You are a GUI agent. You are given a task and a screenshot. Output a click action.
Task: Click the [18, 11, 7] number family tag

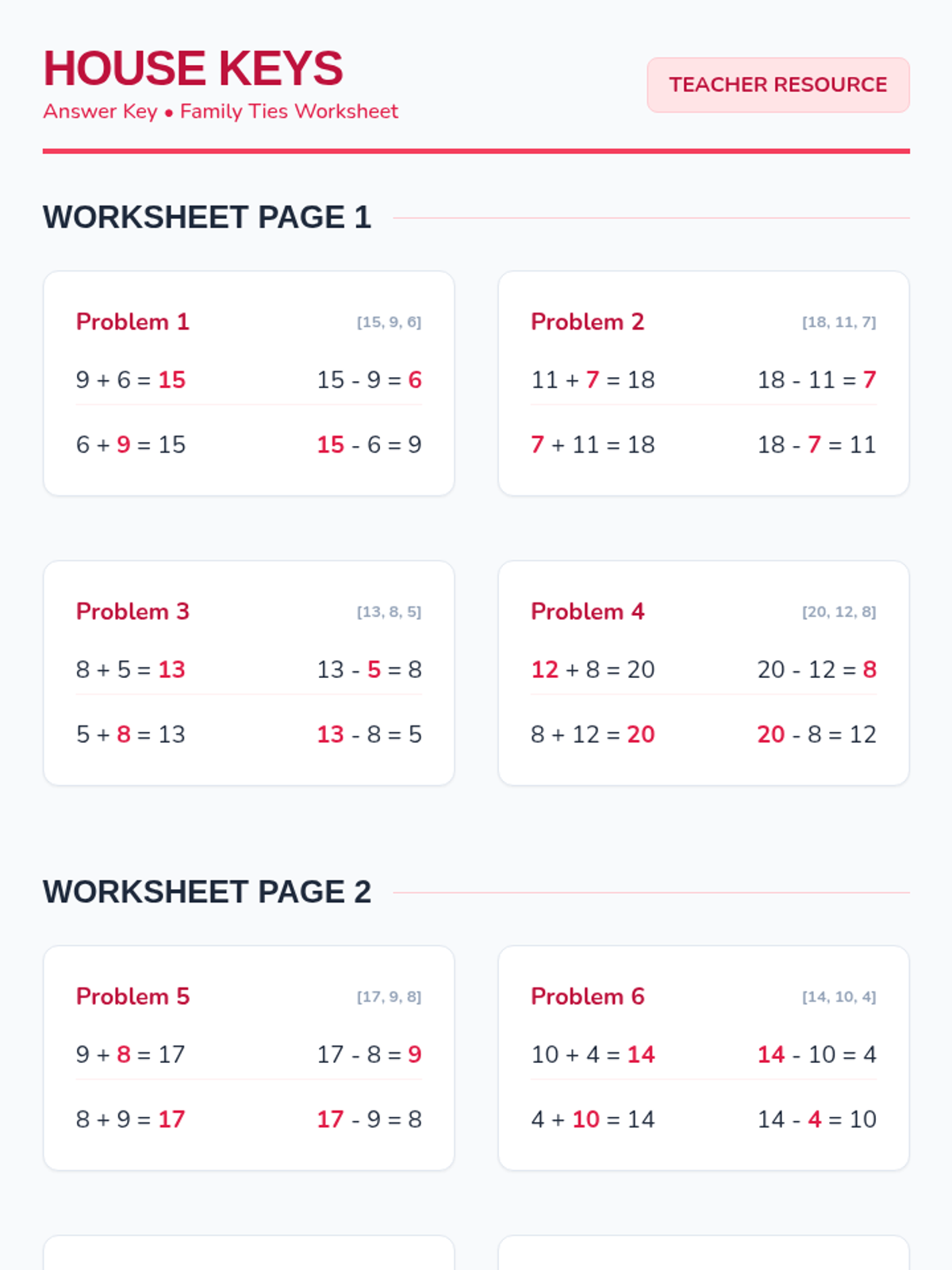839,322
